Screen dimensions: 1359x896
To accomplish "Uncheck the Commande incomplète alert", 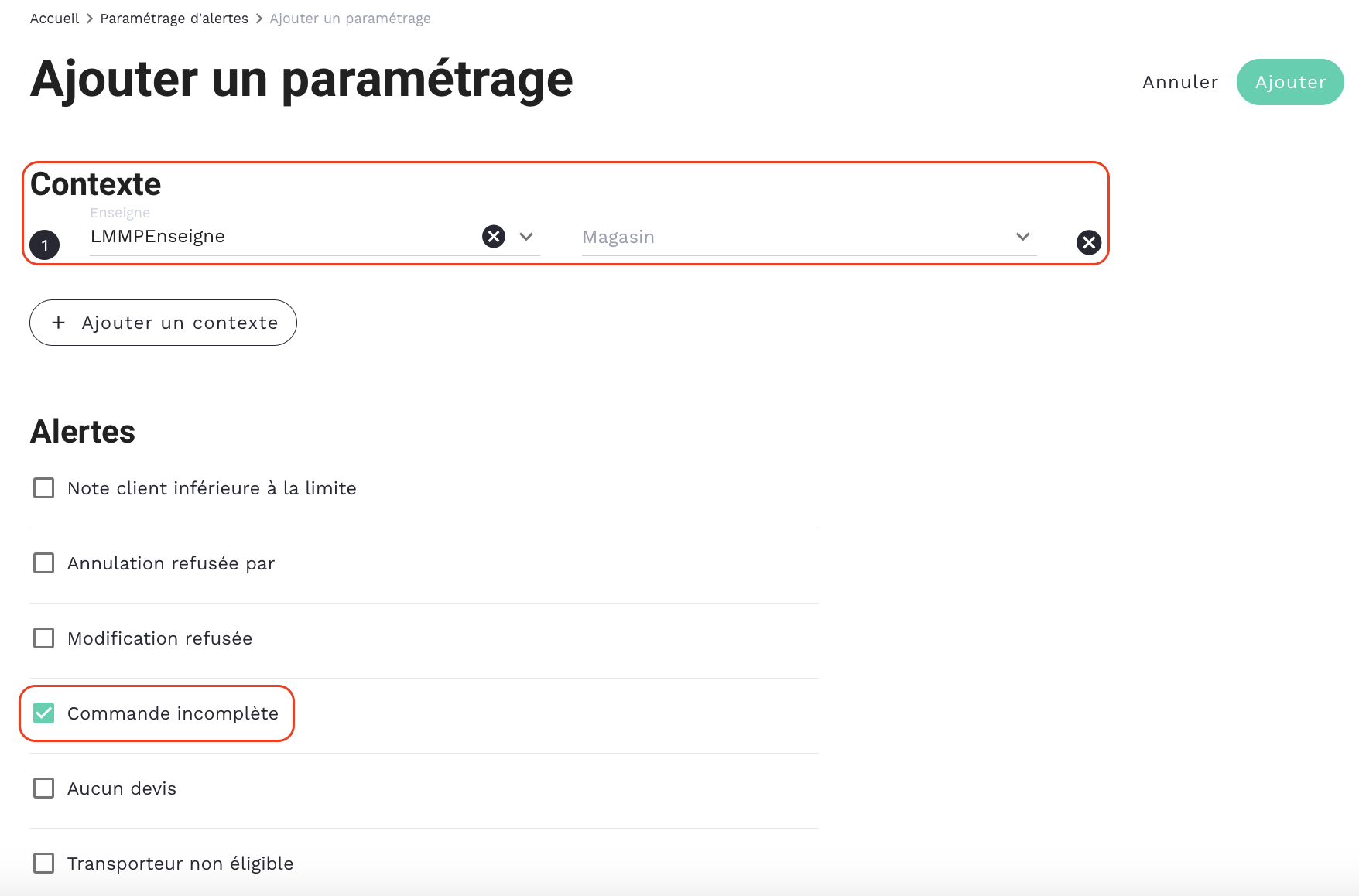I will 44,713.
